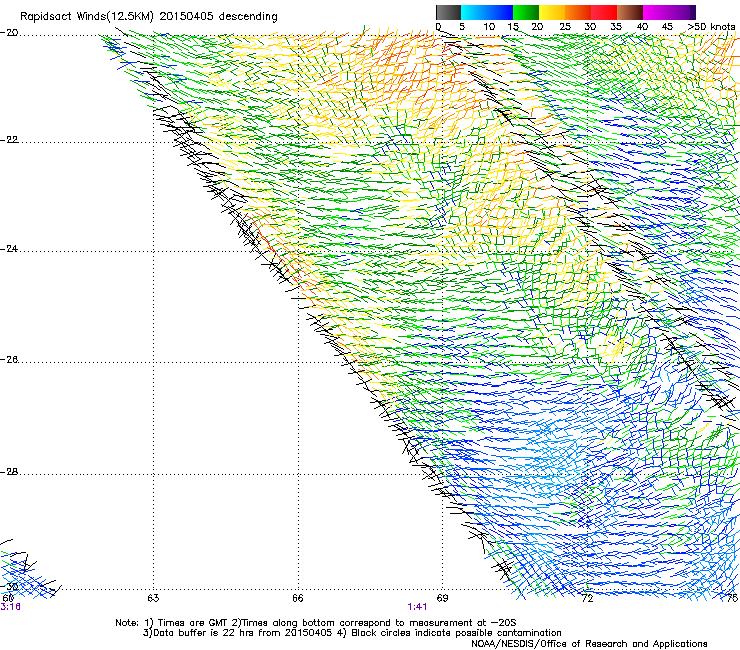740x650 pixels.
Task: Click the 69 longitude axis label
Action: pyautogui.click(x=442, y=598)
